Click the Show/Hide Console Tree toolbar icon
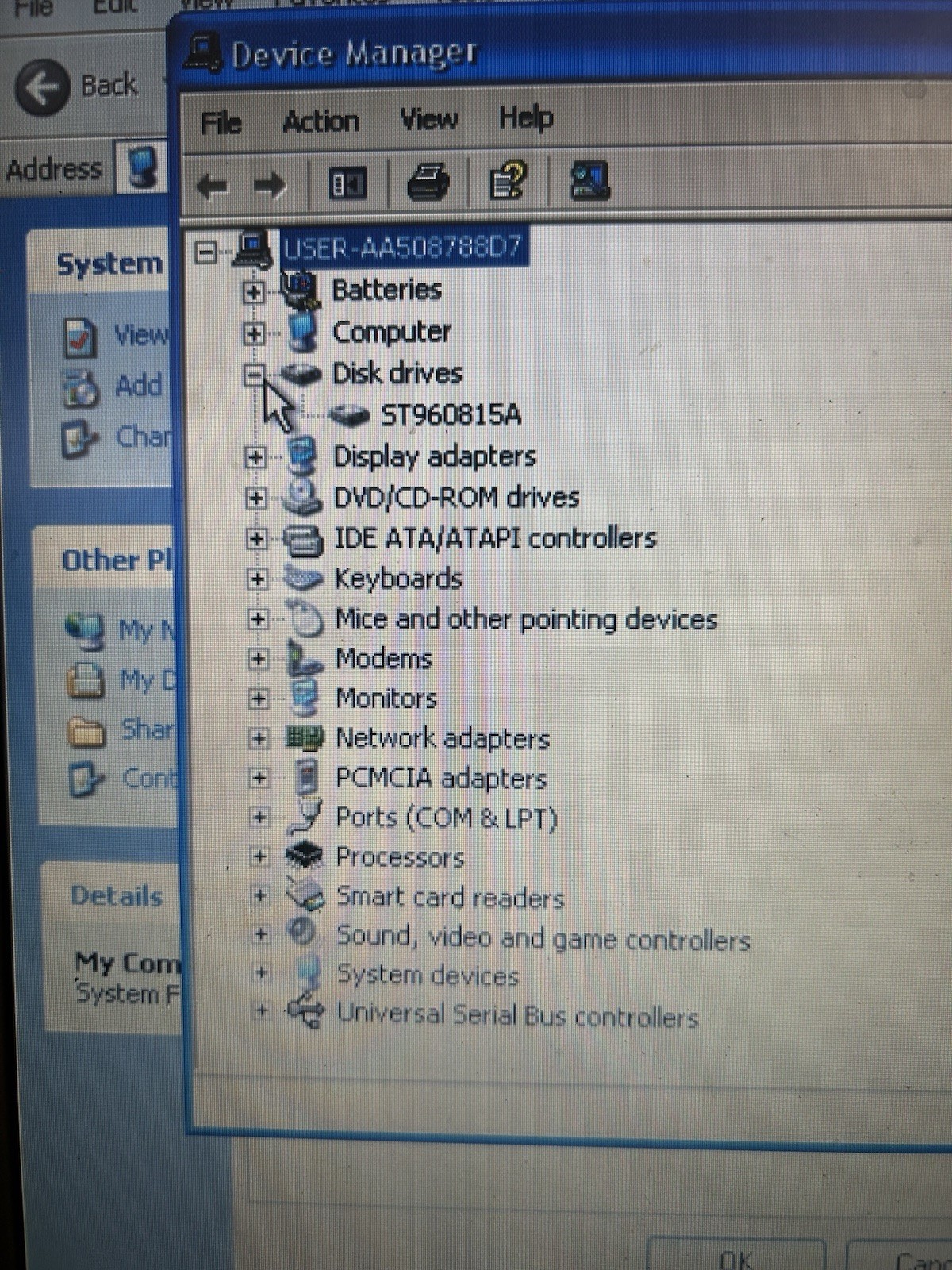This screenshot has width=952, height=1270. [x=347, y=184]
